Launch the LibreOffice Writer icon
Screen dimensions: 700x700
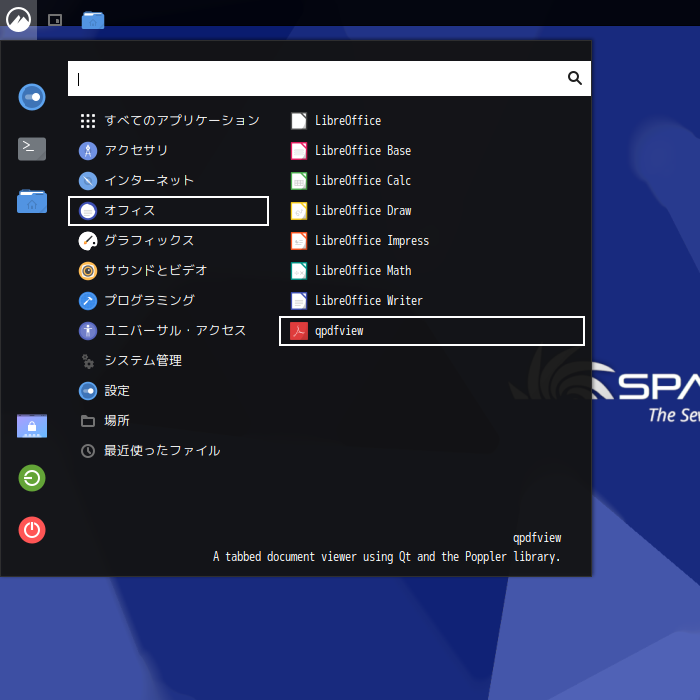(x=299, y=300)
